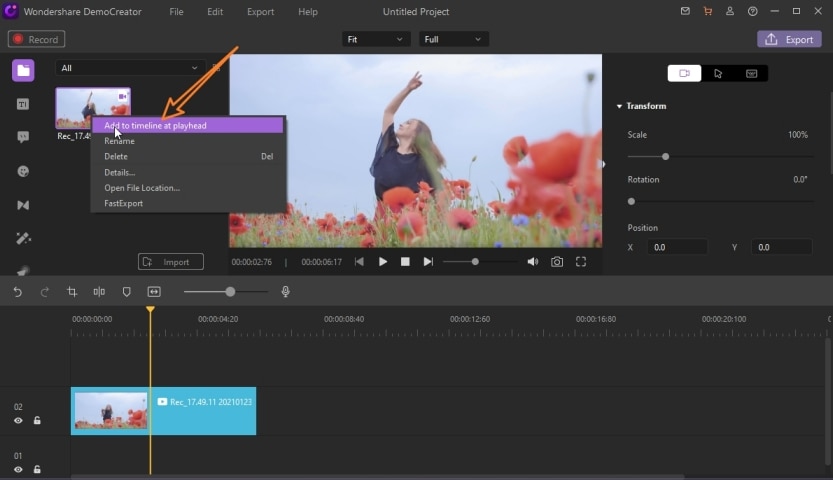Stop the preview playback
Viewport: 833px width, 480px height.
405,262
